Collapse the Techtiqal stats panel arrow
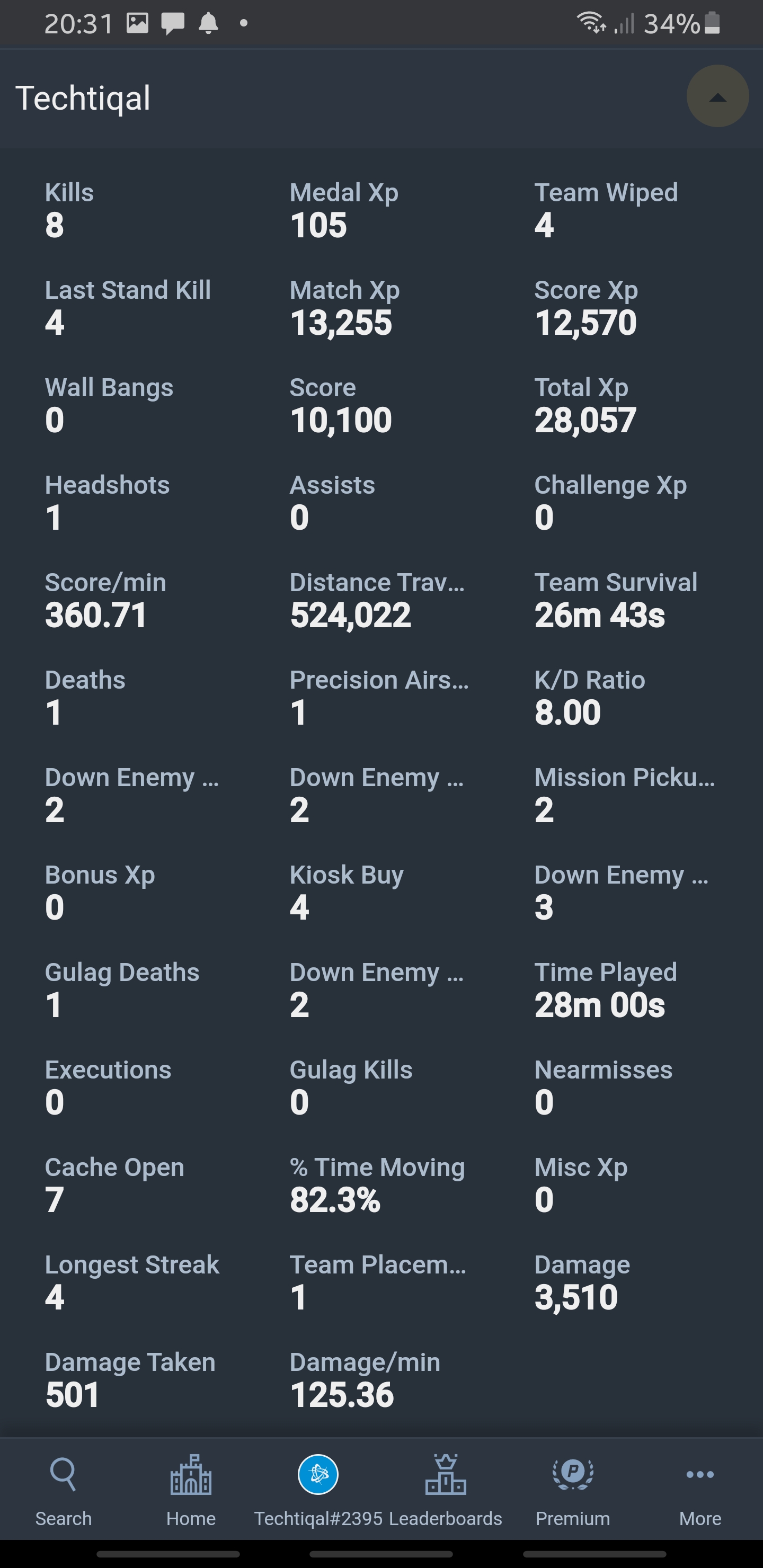The height and width of the screenshot is (1568, 763). click(717, 96)
